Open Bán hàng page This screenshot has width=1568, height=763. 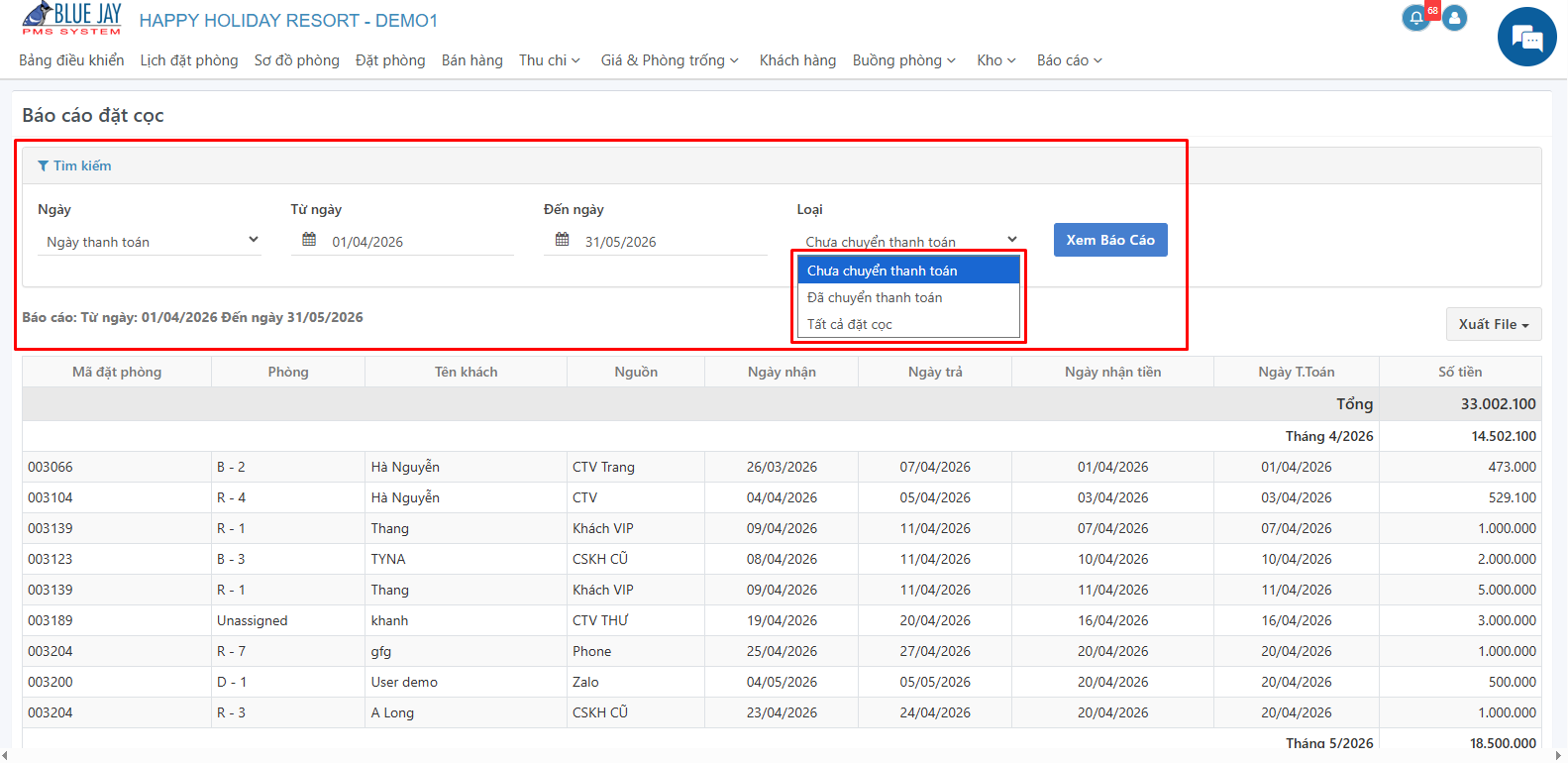pos(472,60)
